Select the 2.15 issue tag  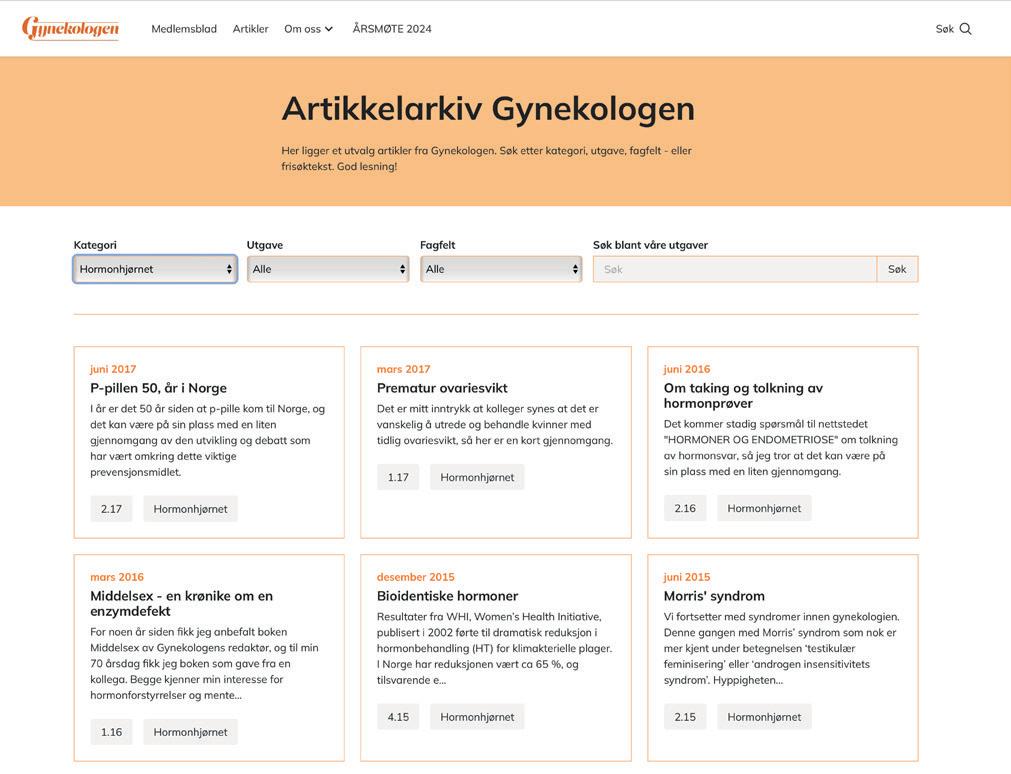(685, 717)
